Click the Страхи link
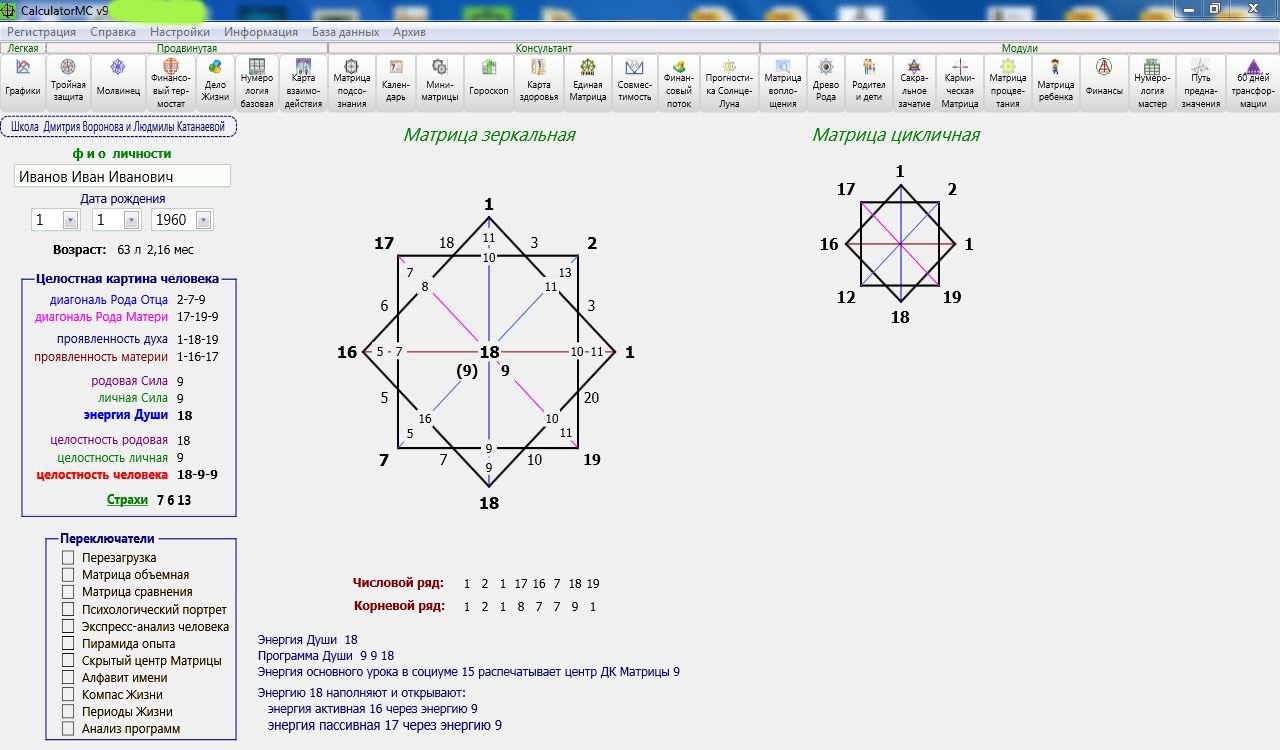 tap(127, 500)
